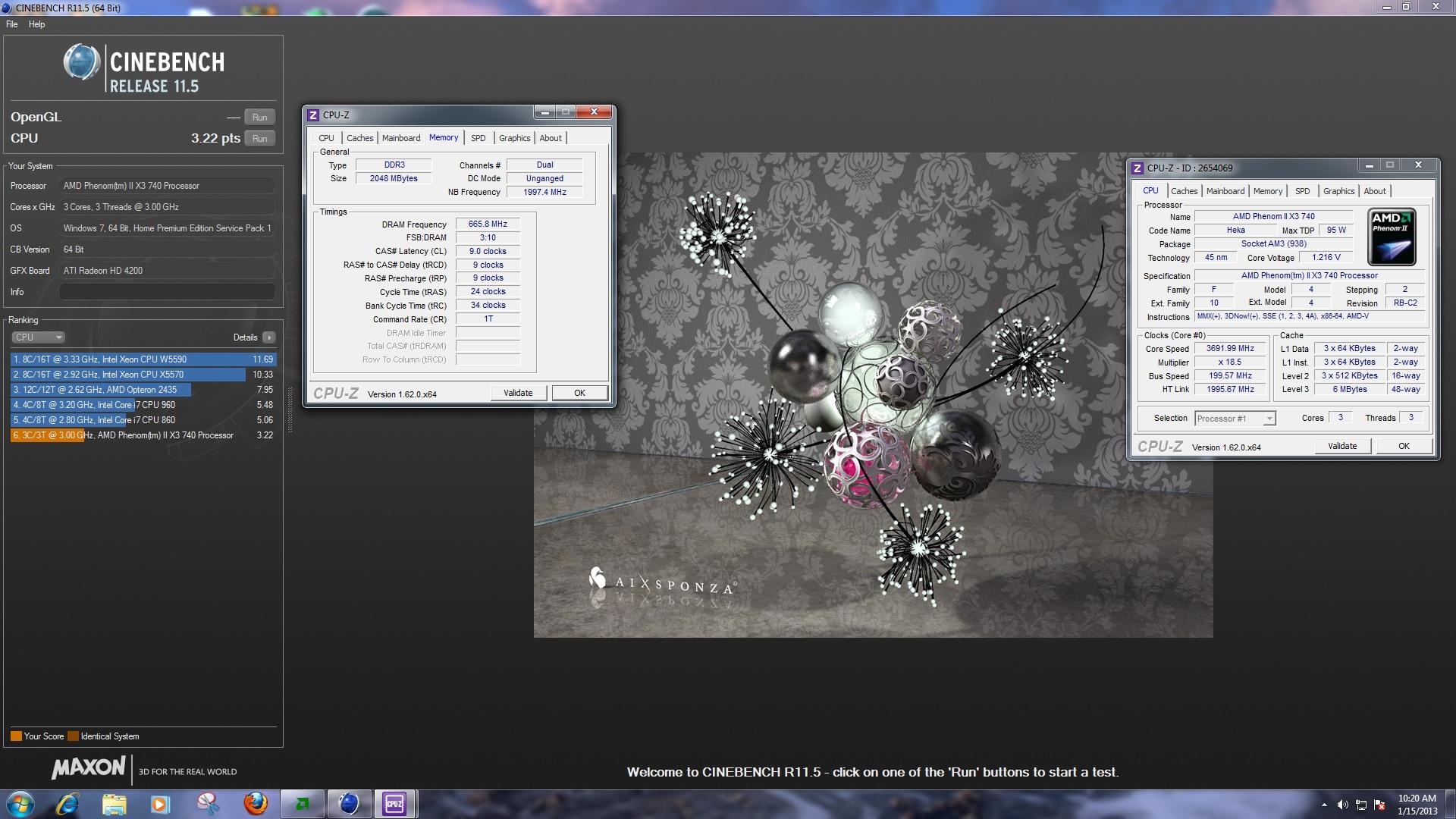This screenshot has width=1456, height=819.
Task: Open Memory tab in CPU-Z ID 2654069 window
Action: (1268, 191)
